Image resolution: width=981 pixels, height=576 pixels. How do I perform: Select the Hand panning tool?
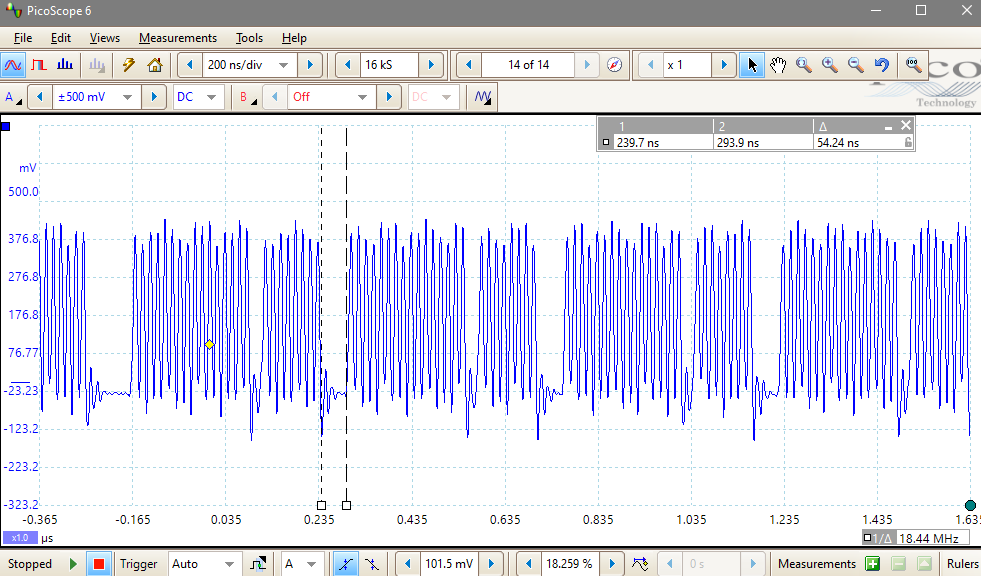tap(778, 64)
